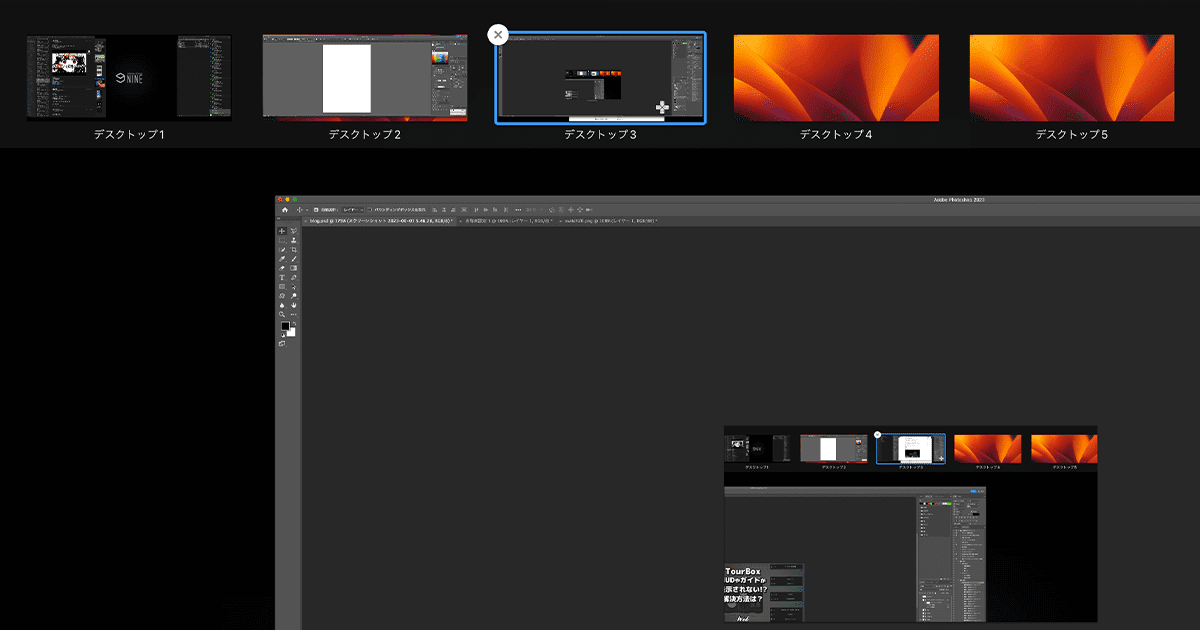Swap foreground and background colors
1200x630 pixels.
(x=292, y=323)
